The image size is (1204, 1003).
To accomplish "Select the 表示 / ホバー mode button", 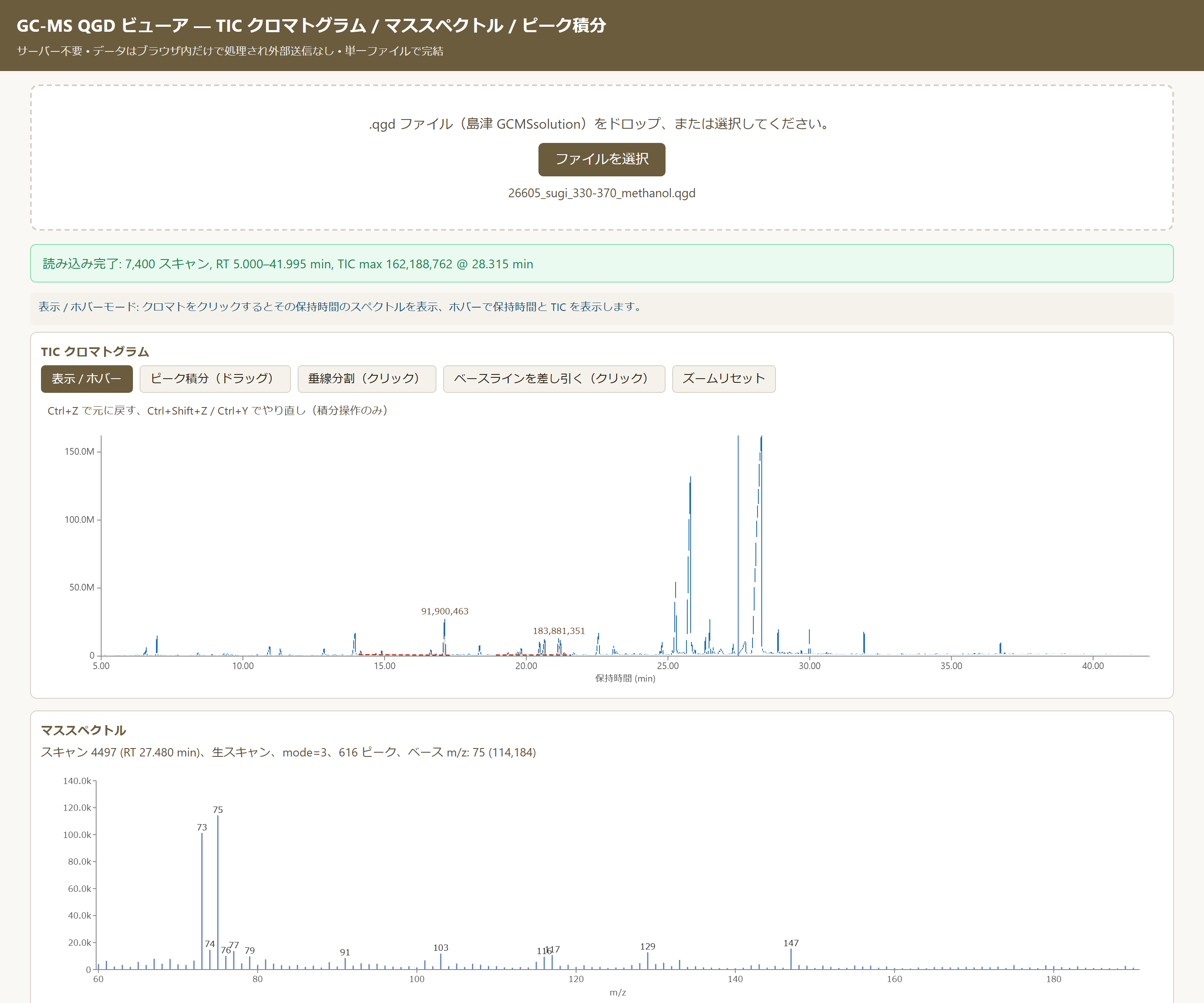I will click(87, 379).
